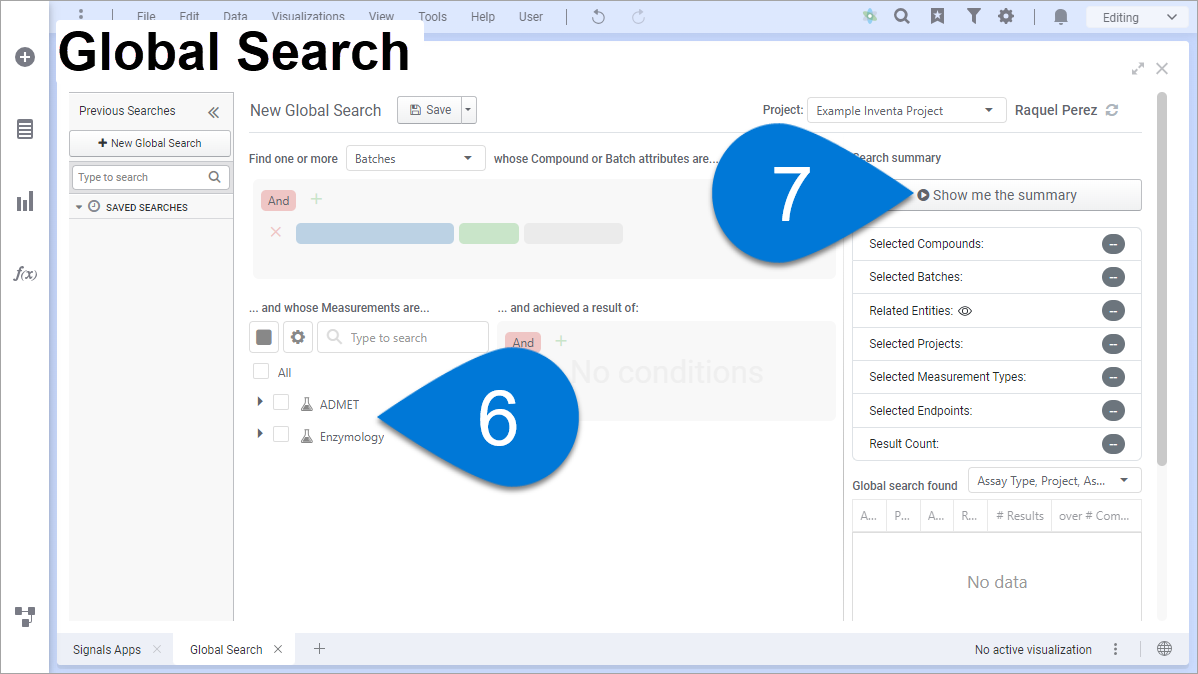This screenshot has height=674, width=1198.
Task: Close the Global Search tab
Action: (x=278, y=649)
